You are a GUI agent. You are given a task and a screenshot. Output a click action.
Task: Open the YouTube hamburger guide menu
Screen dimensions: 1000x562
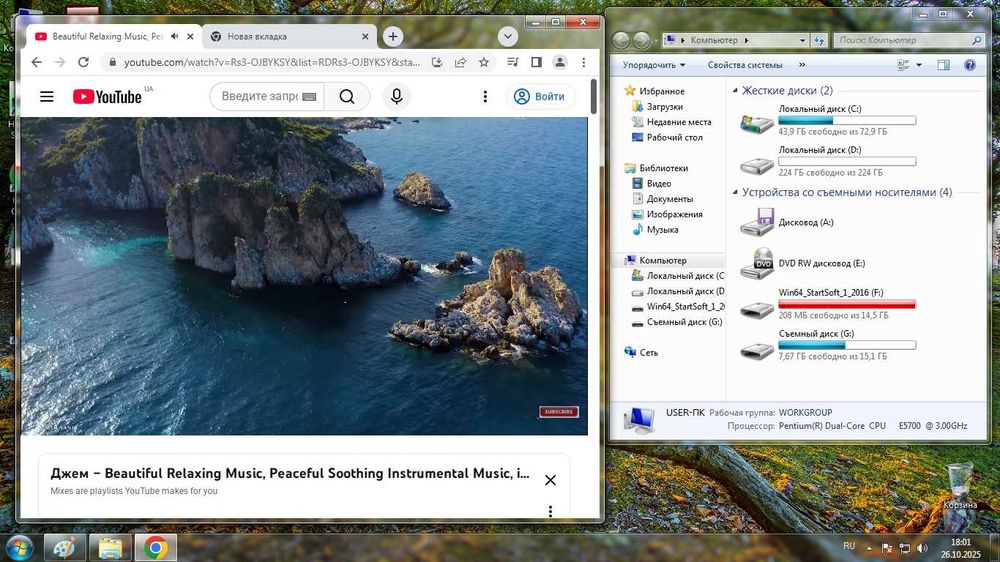46,97
